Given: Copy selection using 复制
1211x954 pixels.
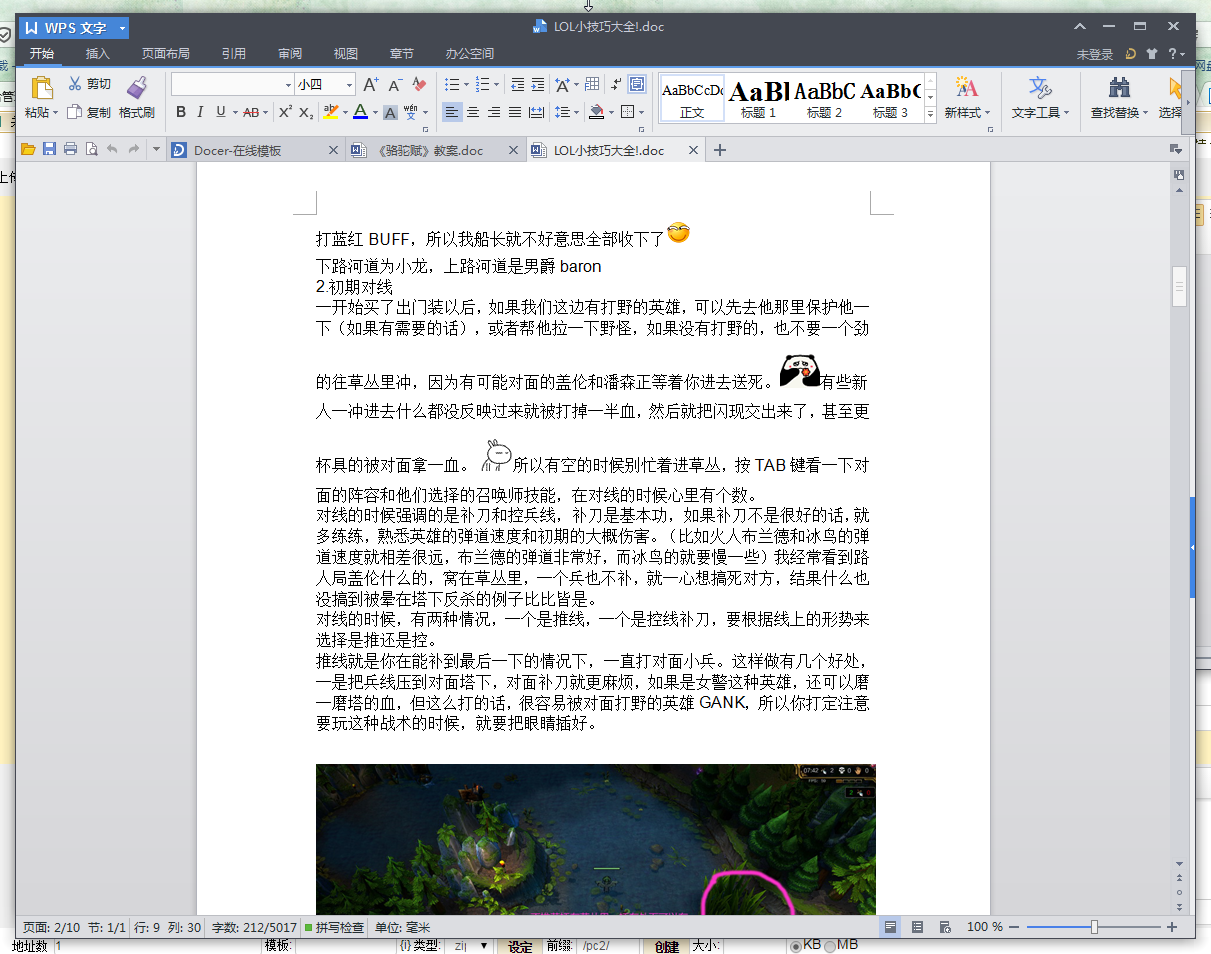Looking at the screenshot, I should pyautogui.click(x=89, y=113).
